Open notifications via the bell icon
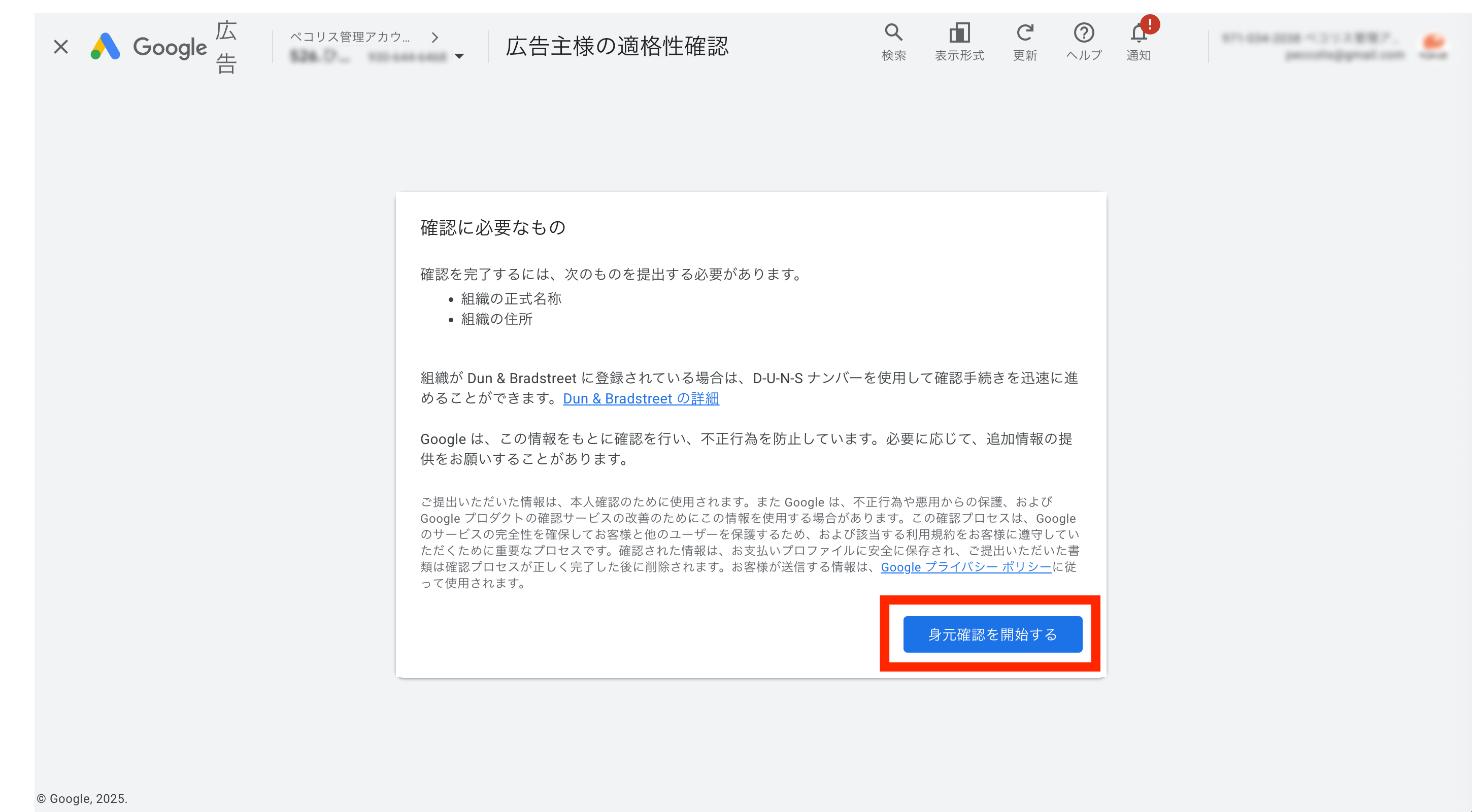This screenshot has width=1472, height=812. tap(1138, 36)
